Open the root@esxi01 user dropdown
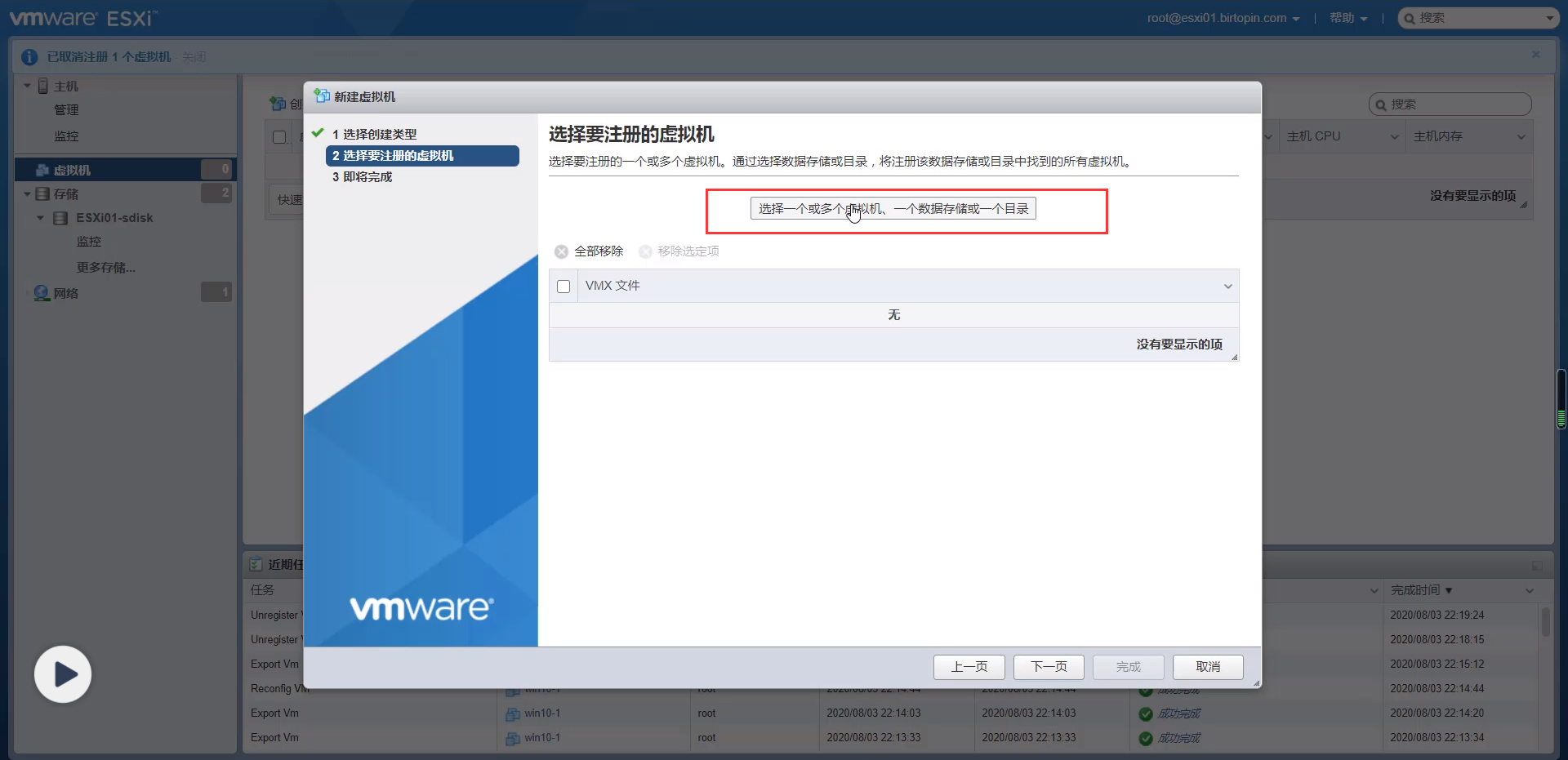Viewport: 1568px width, 760px height. (1223, 18)
